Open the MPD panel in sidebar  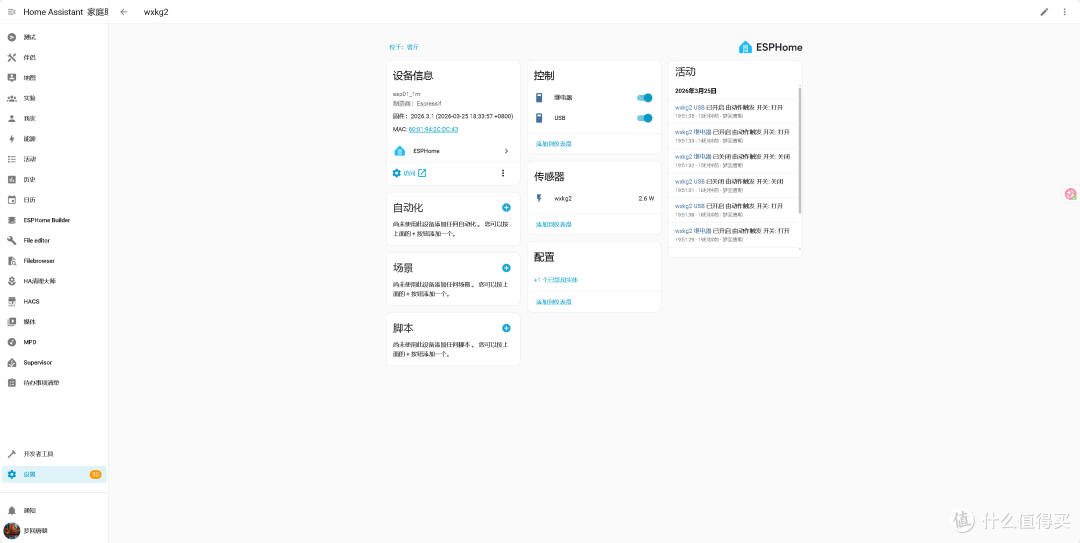(54, 342)
